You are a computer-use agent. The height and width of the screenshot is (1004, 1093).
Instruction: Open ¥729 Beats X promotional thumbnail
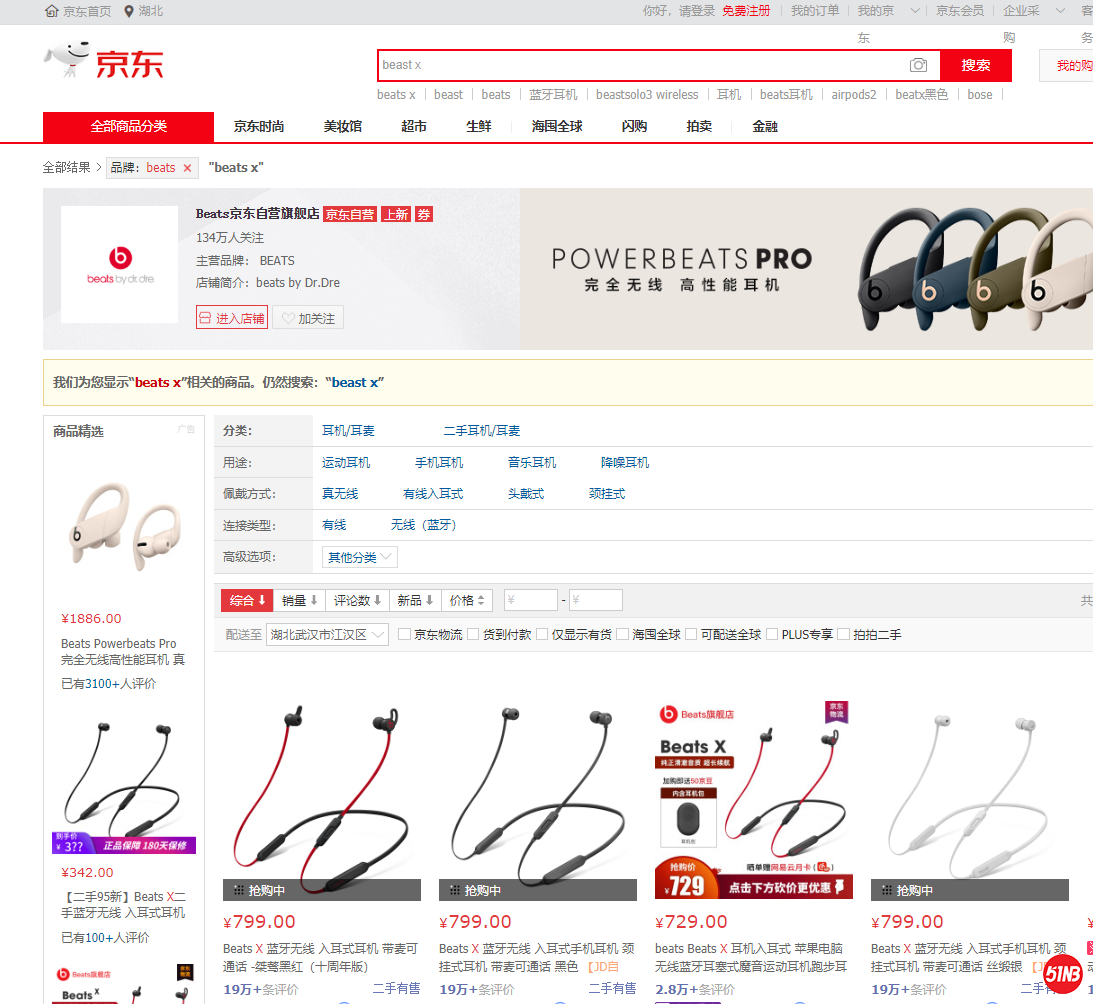(x=754, y=802)
